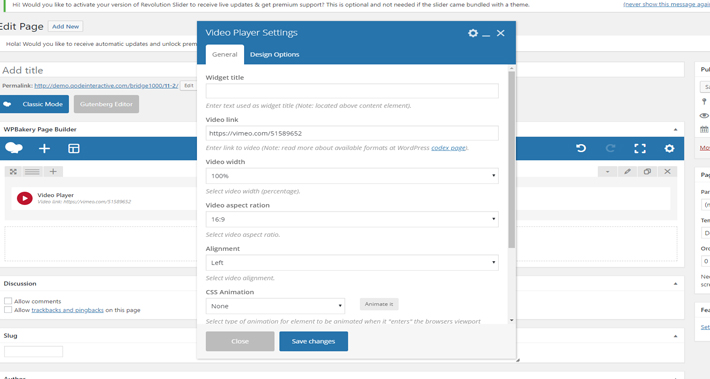Collapse the Slug panel
This screenshot has width=710, height=379.
pos(675,336)
